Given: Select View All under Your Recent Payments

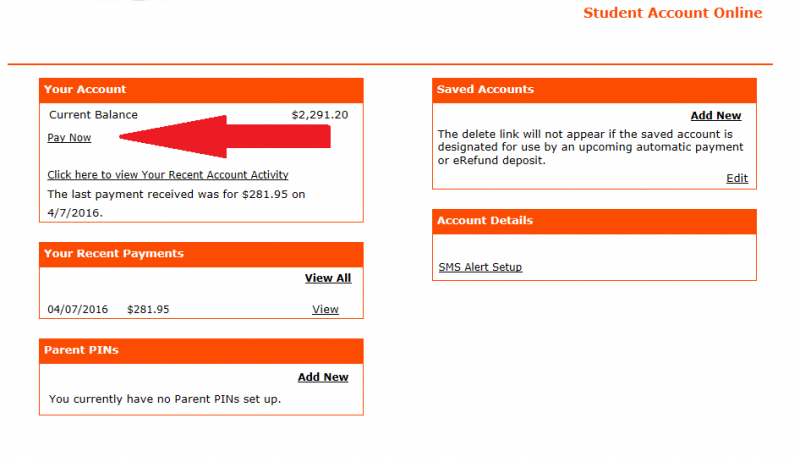Looking at the screenshot, I should click(x=328, y=278).
